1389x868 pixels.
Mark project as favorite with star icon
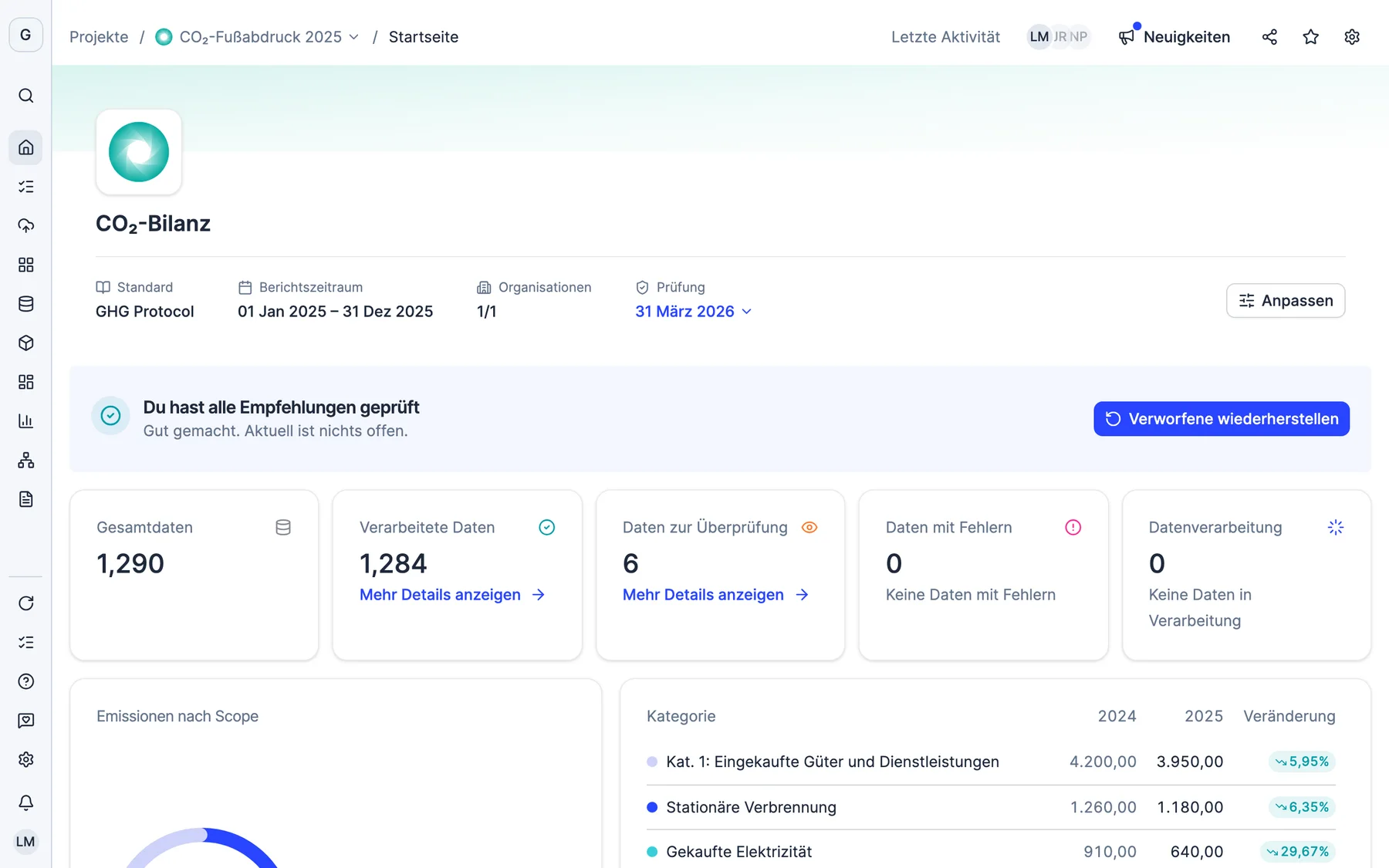[x=1310, y=36]
